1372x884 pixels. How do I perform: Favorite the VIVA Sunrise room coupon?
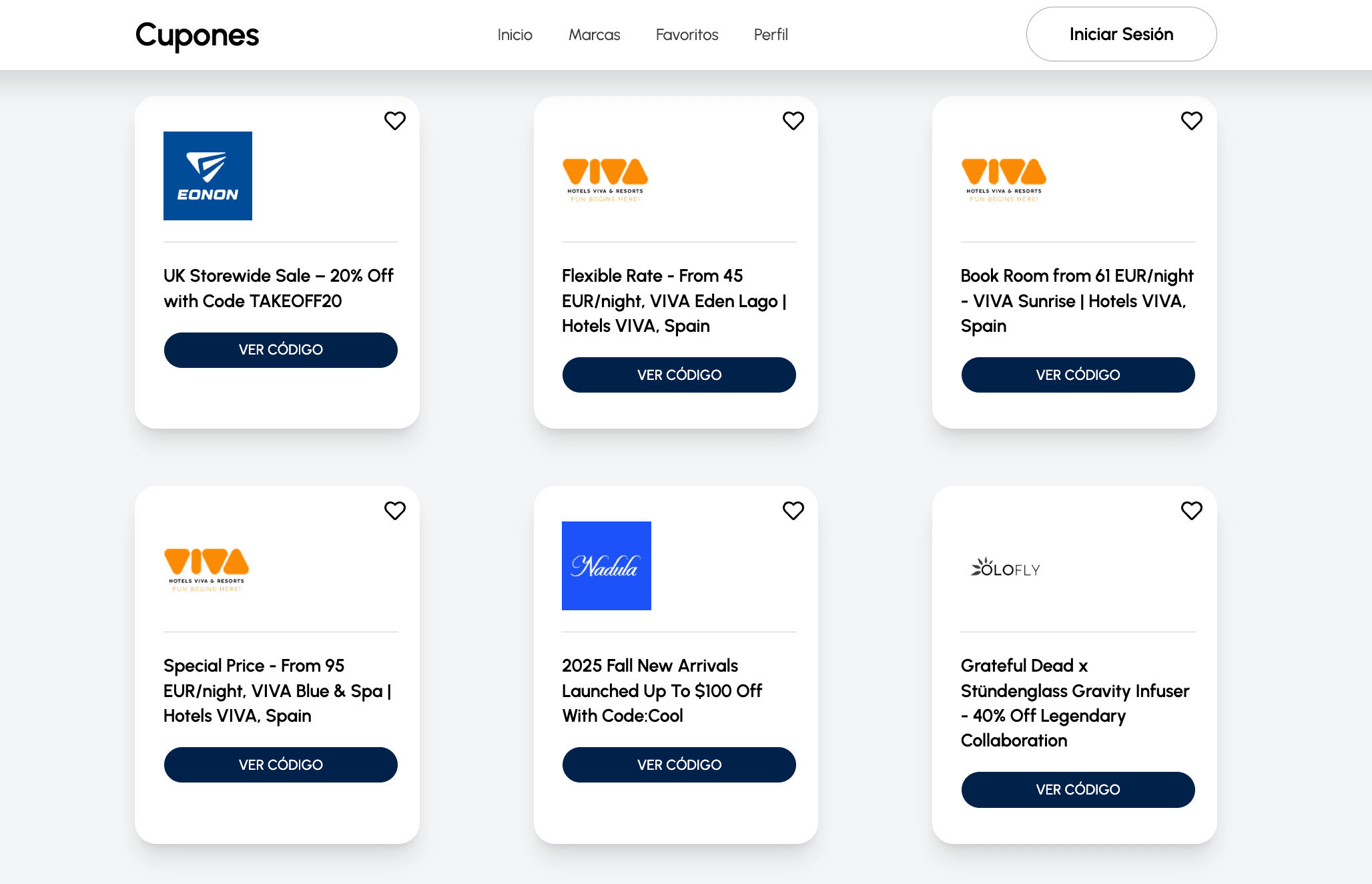pos(1191,121)
